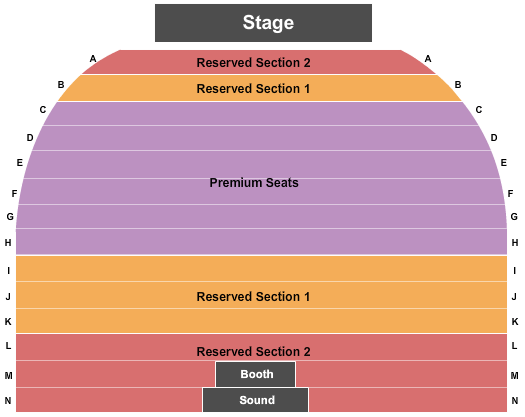Click lower Reserved Section 2 label
The width and height of the screenshot is (525, 417).
coord(253,352)
